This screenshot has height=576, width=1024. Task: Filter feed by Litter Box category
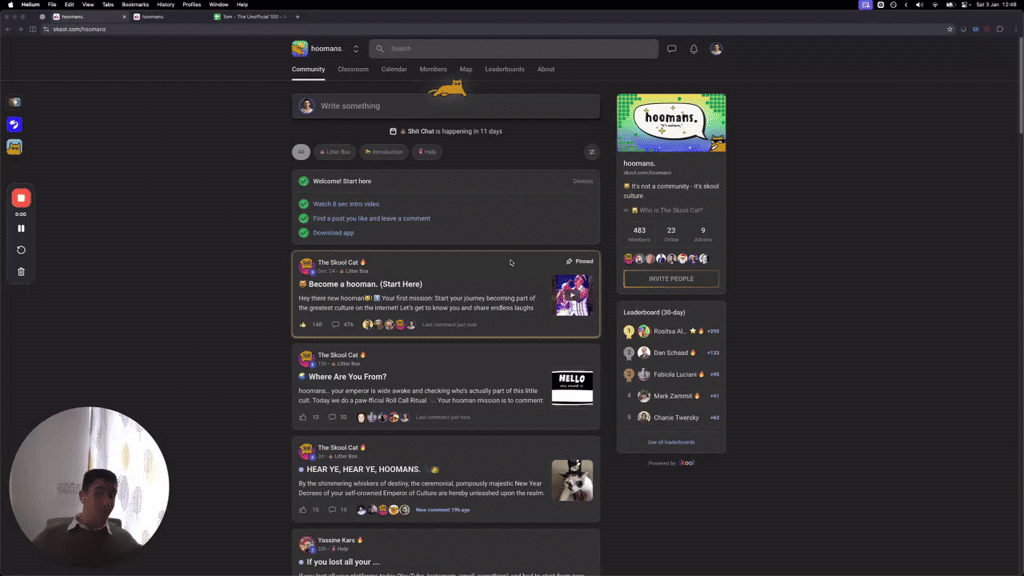[335, 152]
